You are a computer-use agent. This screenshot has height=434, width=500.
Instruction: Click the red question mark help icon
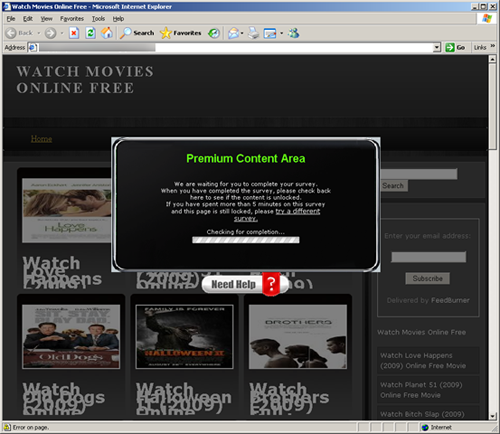pyautogui.click(x=271, y=284)
